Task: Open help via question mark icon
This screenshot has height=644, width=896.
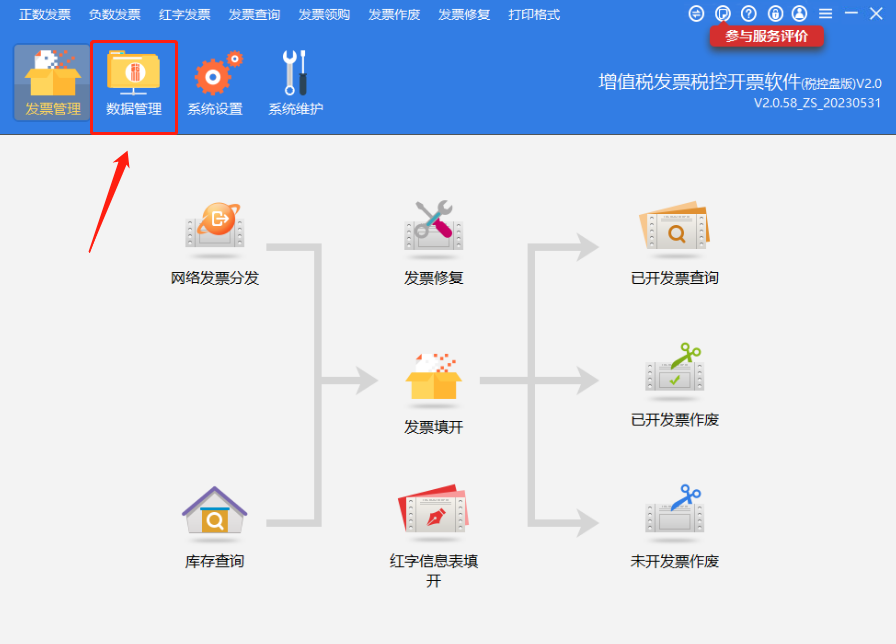Action: [x=749, y=14]
